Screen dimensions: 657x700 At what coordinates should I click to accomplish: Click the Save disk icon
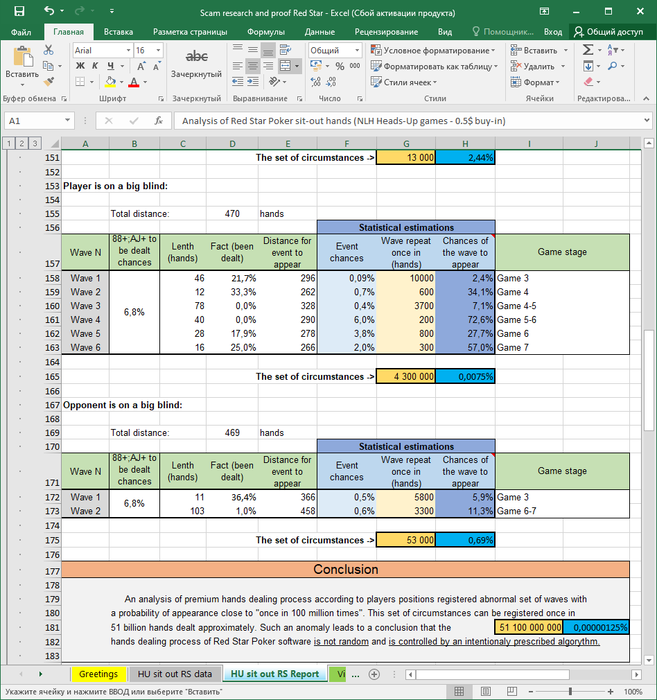19,11
